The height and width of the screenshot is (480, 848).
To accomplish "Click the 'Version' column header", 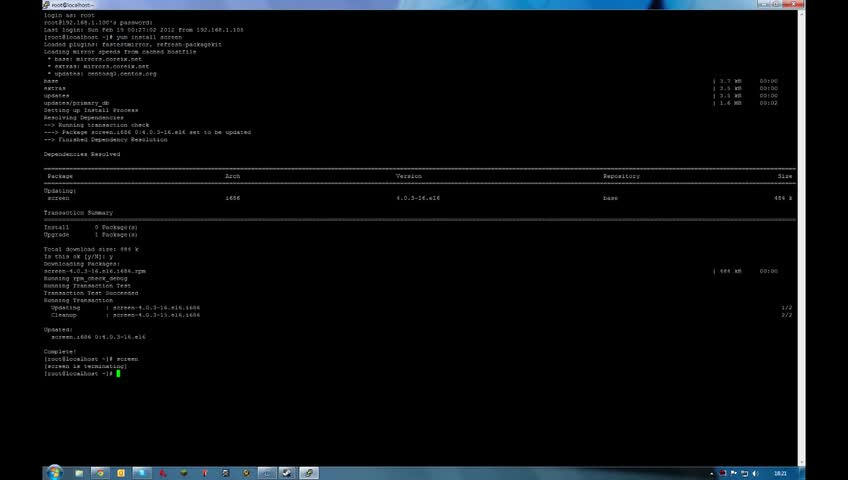I will 409,176.
